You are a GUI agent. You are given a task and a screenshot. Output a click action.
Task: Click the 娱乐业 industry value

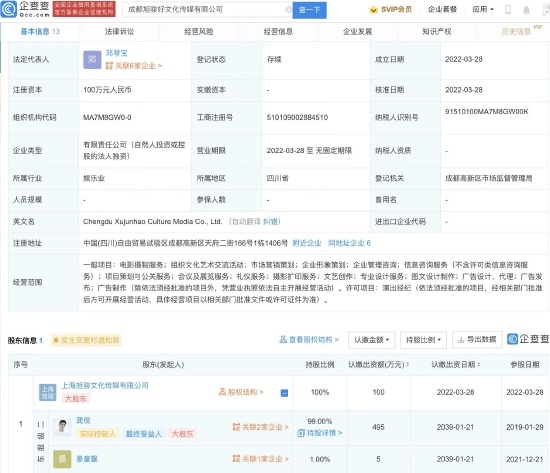tap(94, 178)
